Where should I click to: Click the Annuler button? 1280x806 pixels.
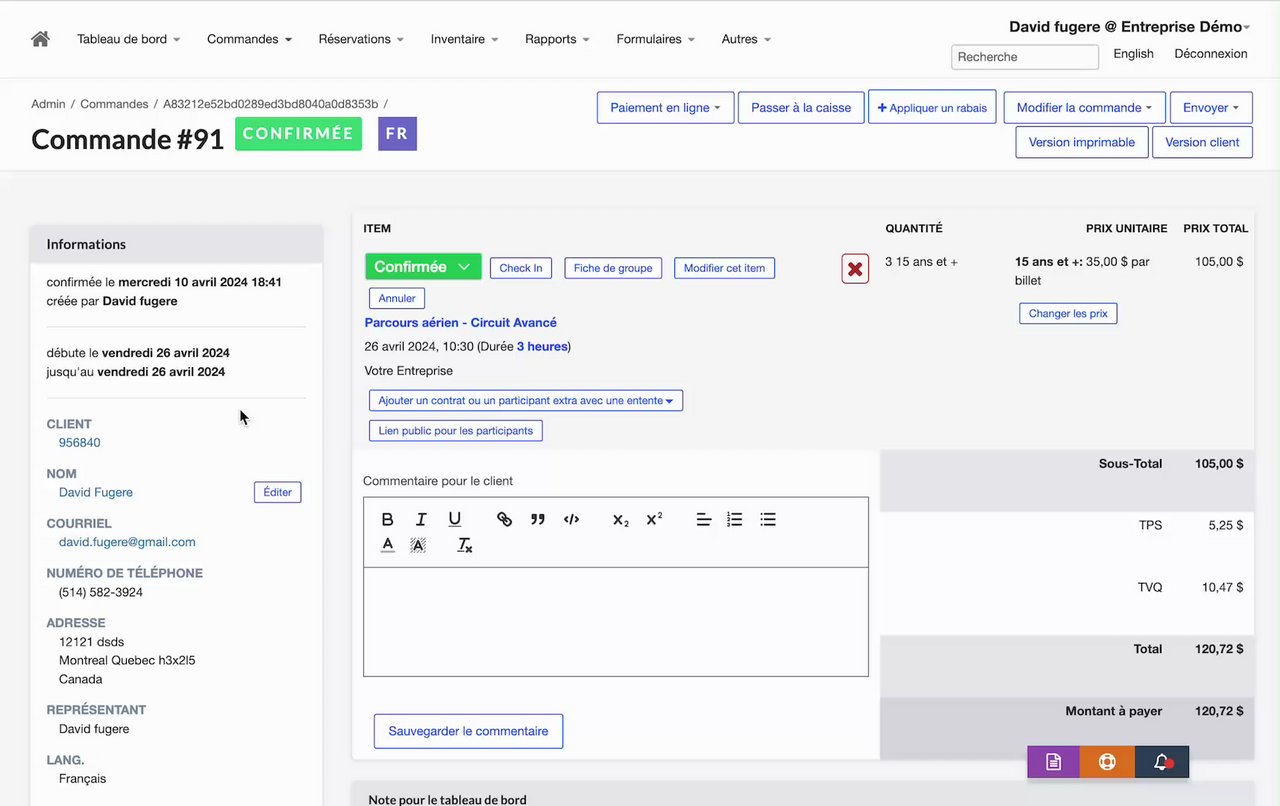pos(397,298)
